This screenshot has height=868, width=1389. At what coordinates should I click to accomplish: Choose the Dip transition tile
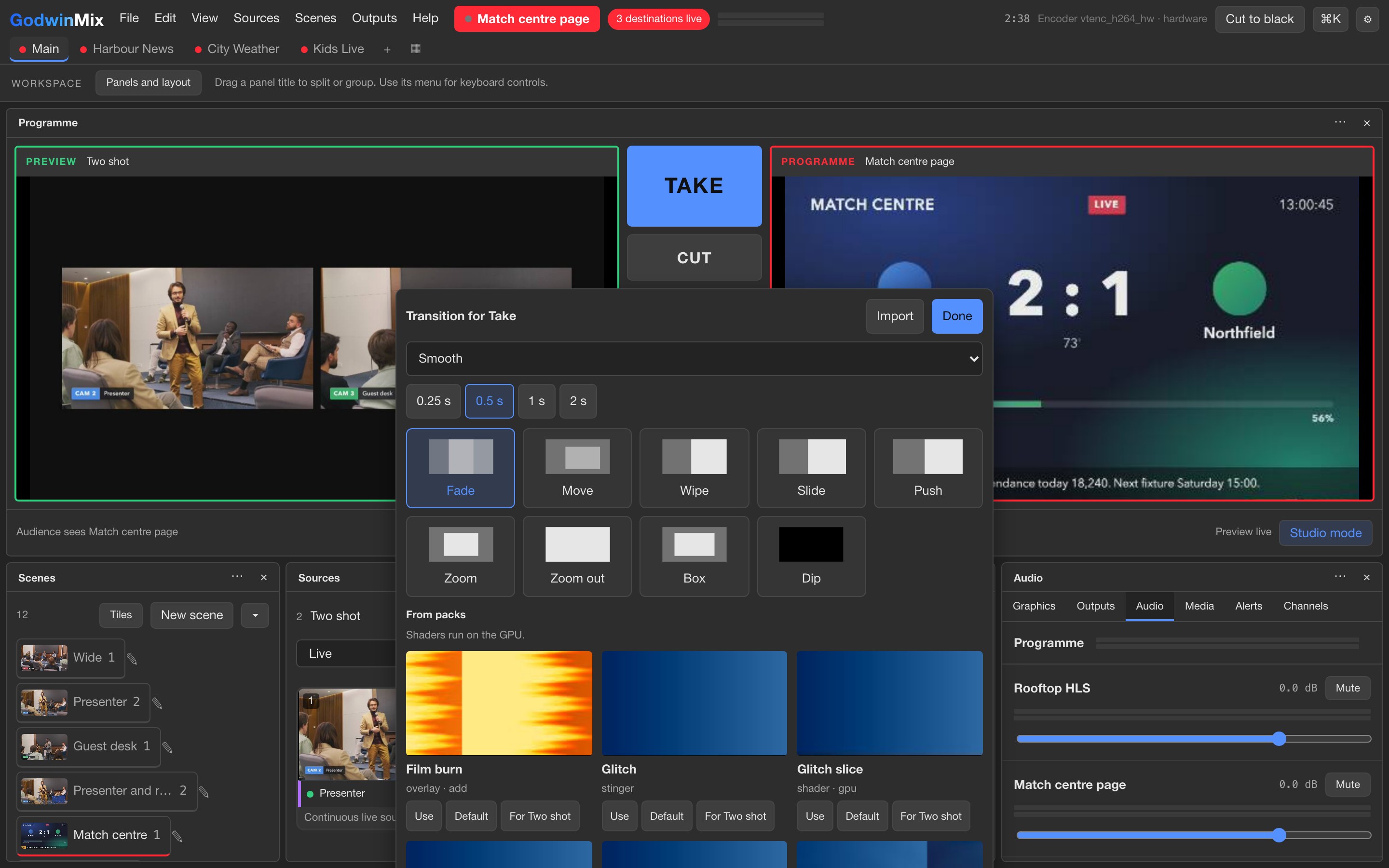pos(811,556)
